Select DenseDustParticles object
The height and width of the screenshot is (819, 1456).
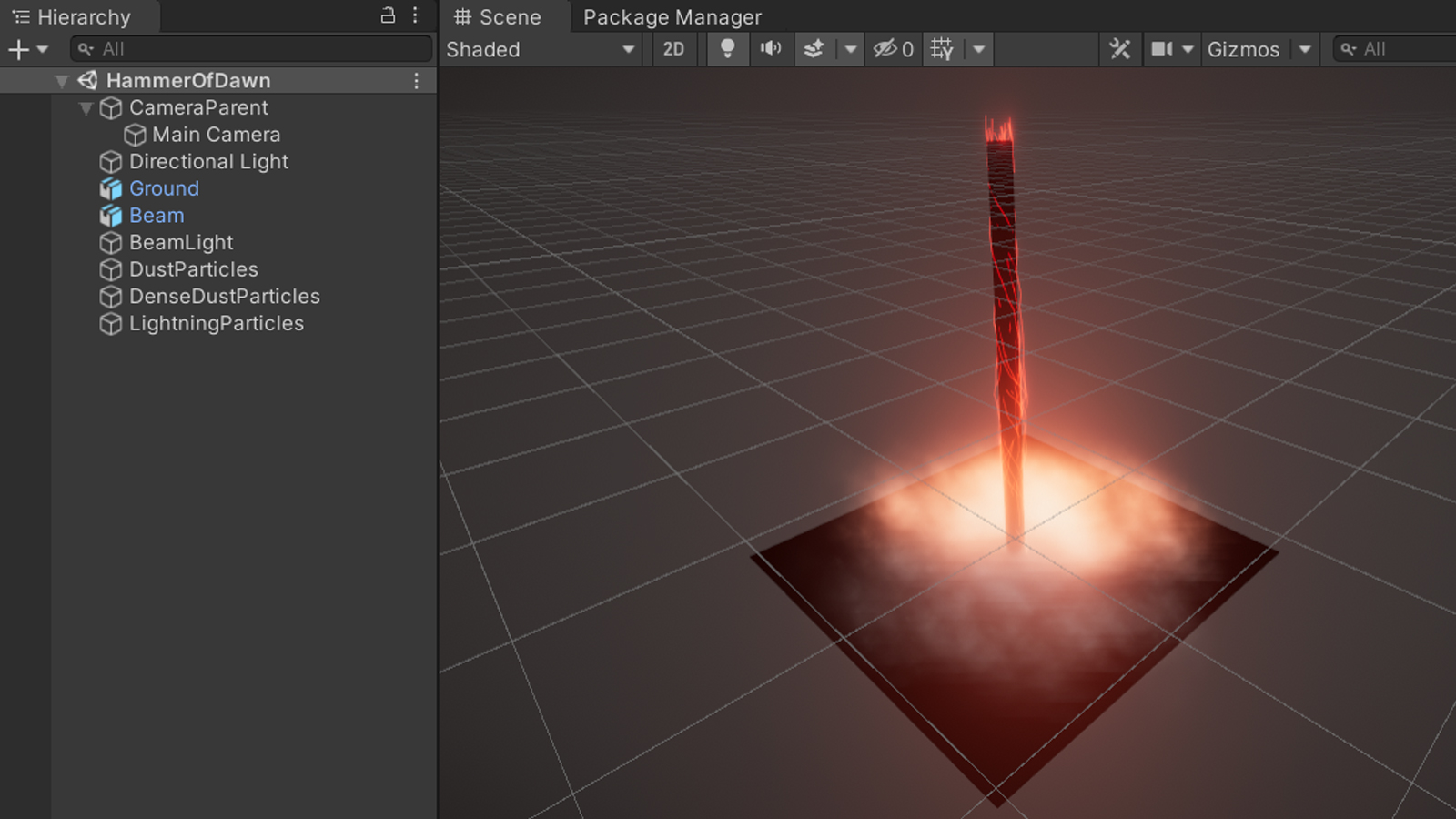tap(225, 297)
